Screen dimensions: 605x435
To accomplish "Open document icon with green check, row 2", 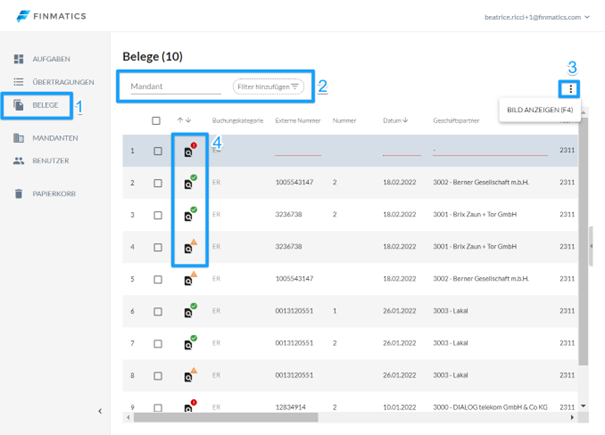I will (190, 182).
